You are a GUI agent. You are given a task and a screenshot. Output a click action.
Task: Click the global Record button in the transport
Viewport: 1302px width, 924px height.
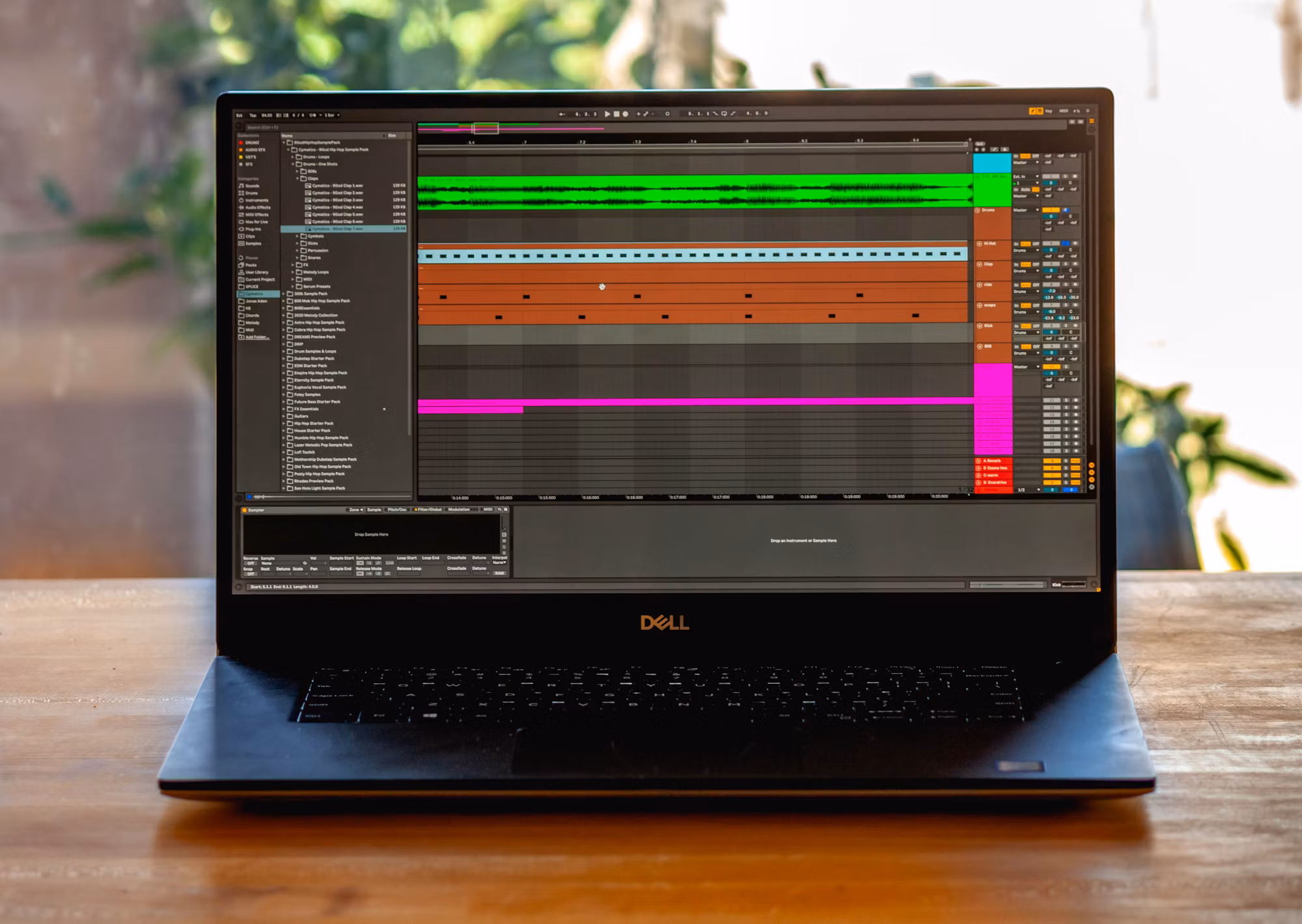(x=625, y=114)
